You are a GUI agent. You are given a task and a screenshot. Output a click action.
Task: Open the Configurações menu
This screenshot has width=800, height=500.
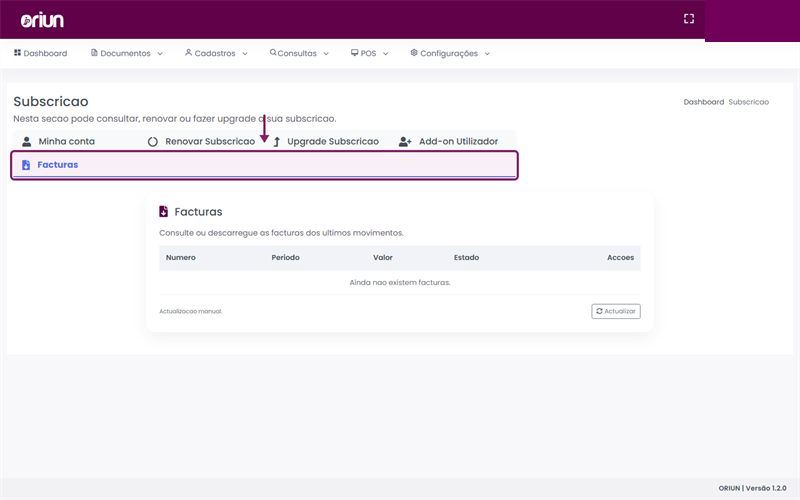point(450,53)
